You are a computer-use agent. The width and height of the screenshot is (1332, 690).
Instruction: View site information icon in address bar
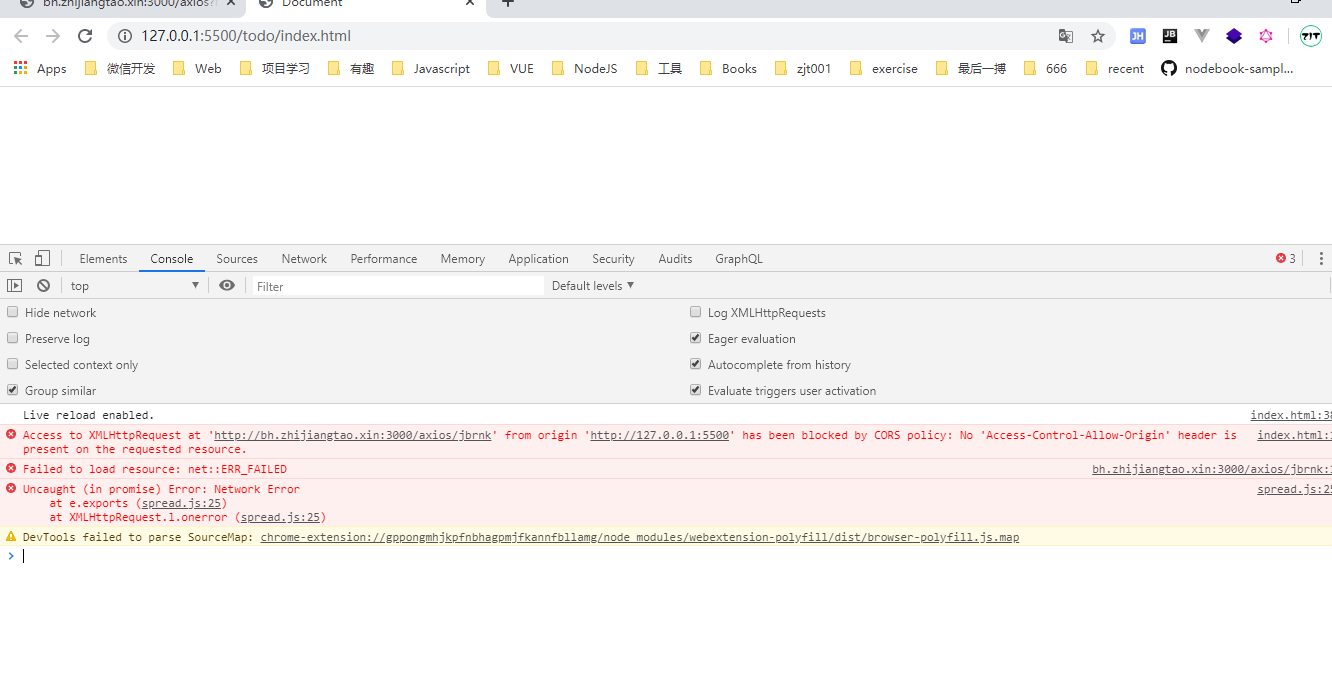[x=125, y=36]
